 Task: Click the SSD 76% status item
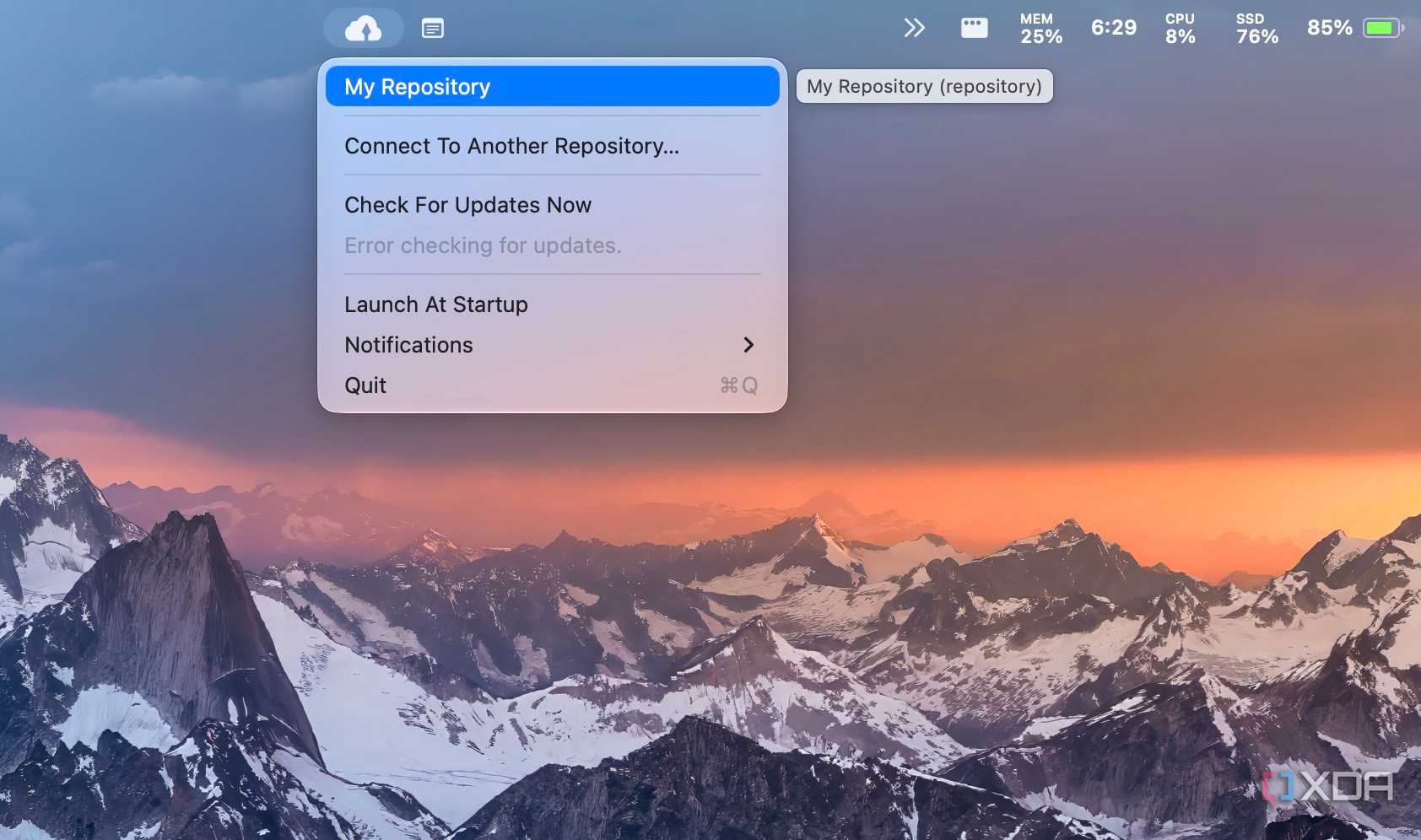pyautogui.click(x=1257, y=29)
